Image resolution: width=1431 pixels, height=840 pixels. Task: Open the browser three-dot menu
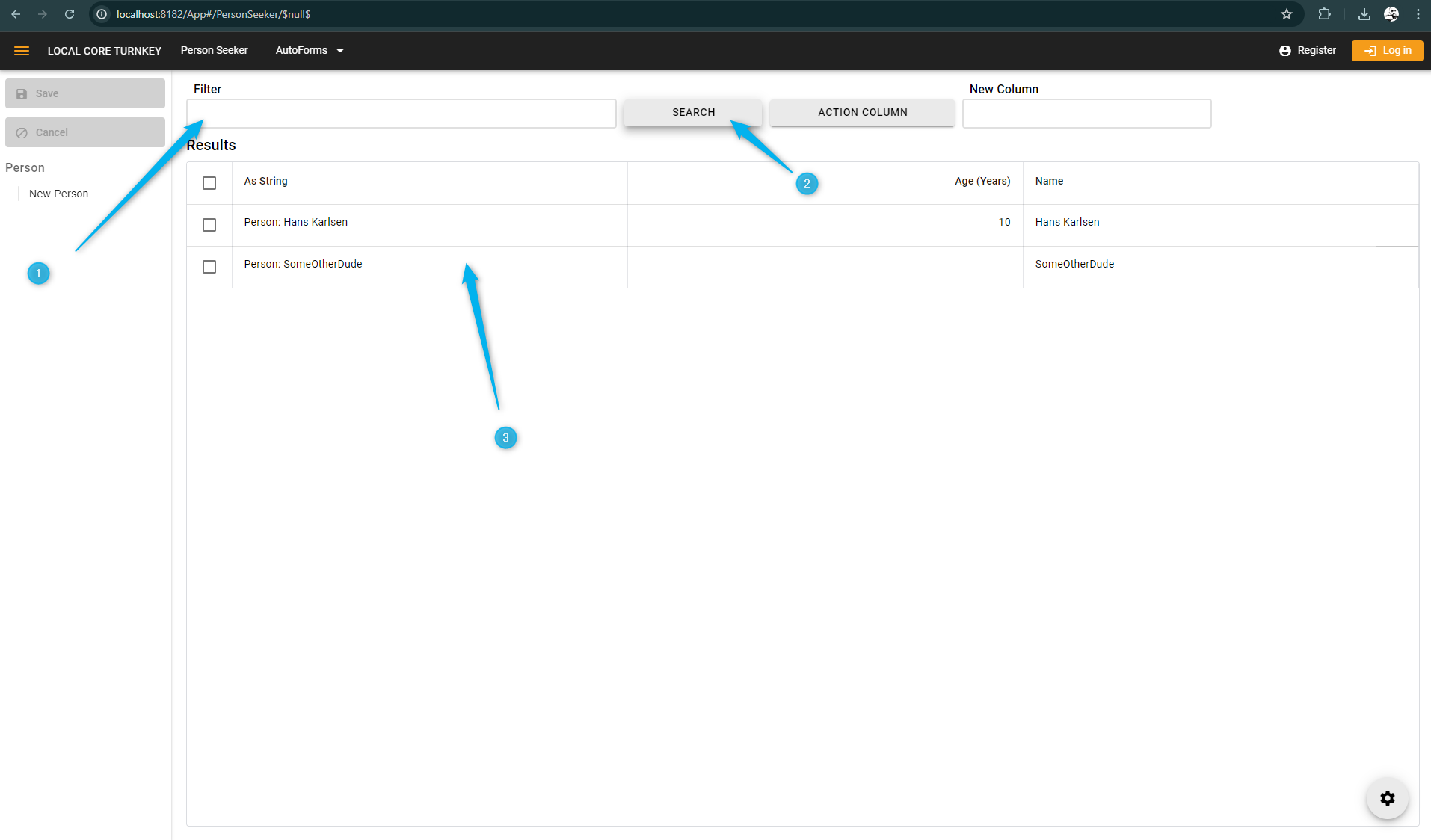(1418, 14)
